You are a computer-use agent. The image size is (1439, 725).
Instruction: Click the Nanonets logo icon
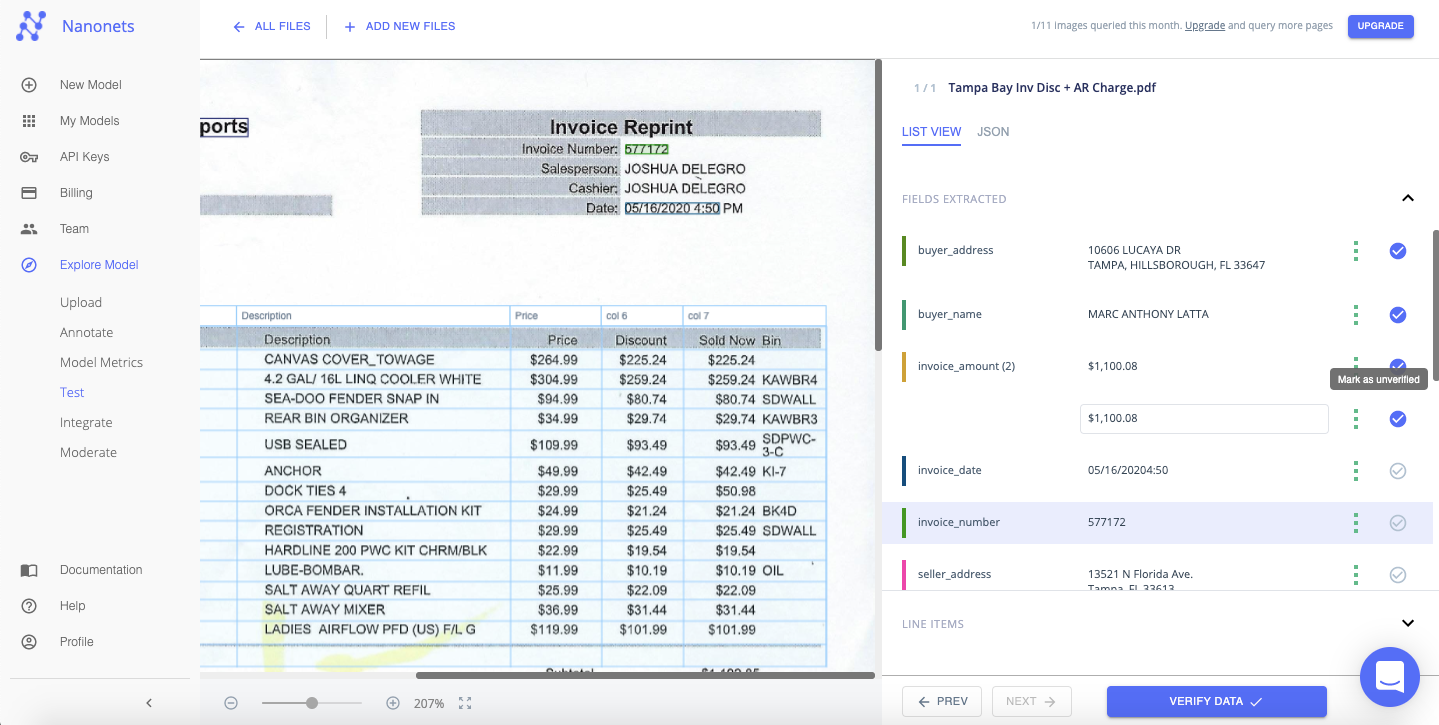tap(31, 27)
